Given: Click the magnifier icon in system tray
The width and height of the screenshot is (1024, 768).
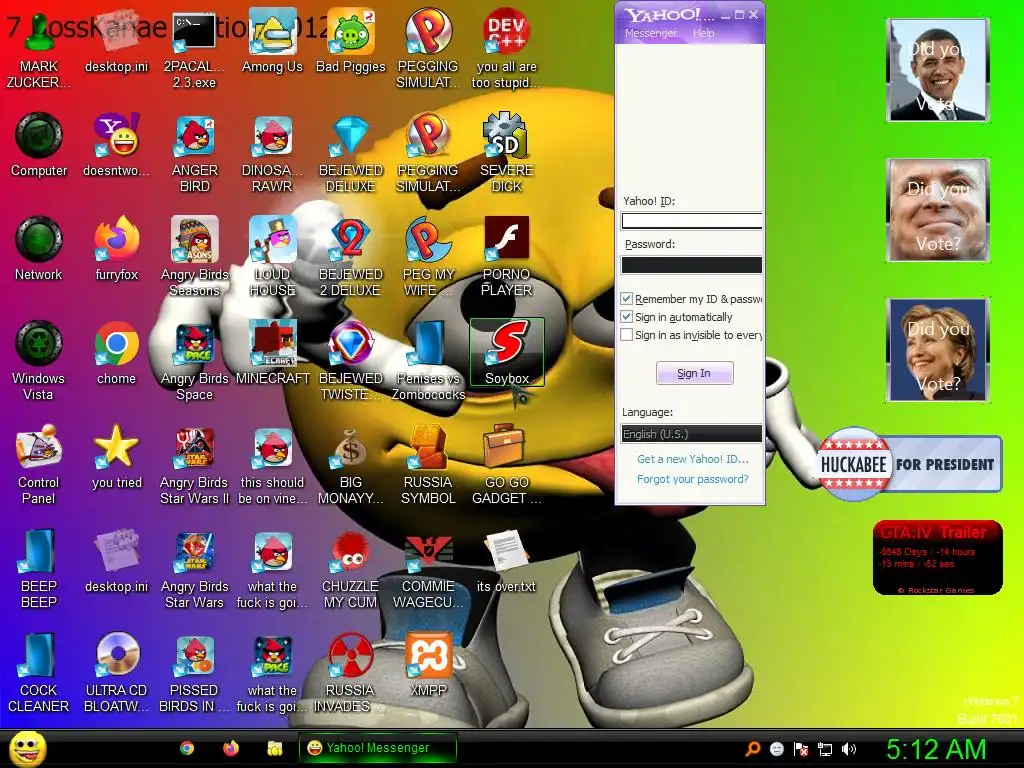Looking at the screenshot, I should pyautogui.click(x=753, y=749).
